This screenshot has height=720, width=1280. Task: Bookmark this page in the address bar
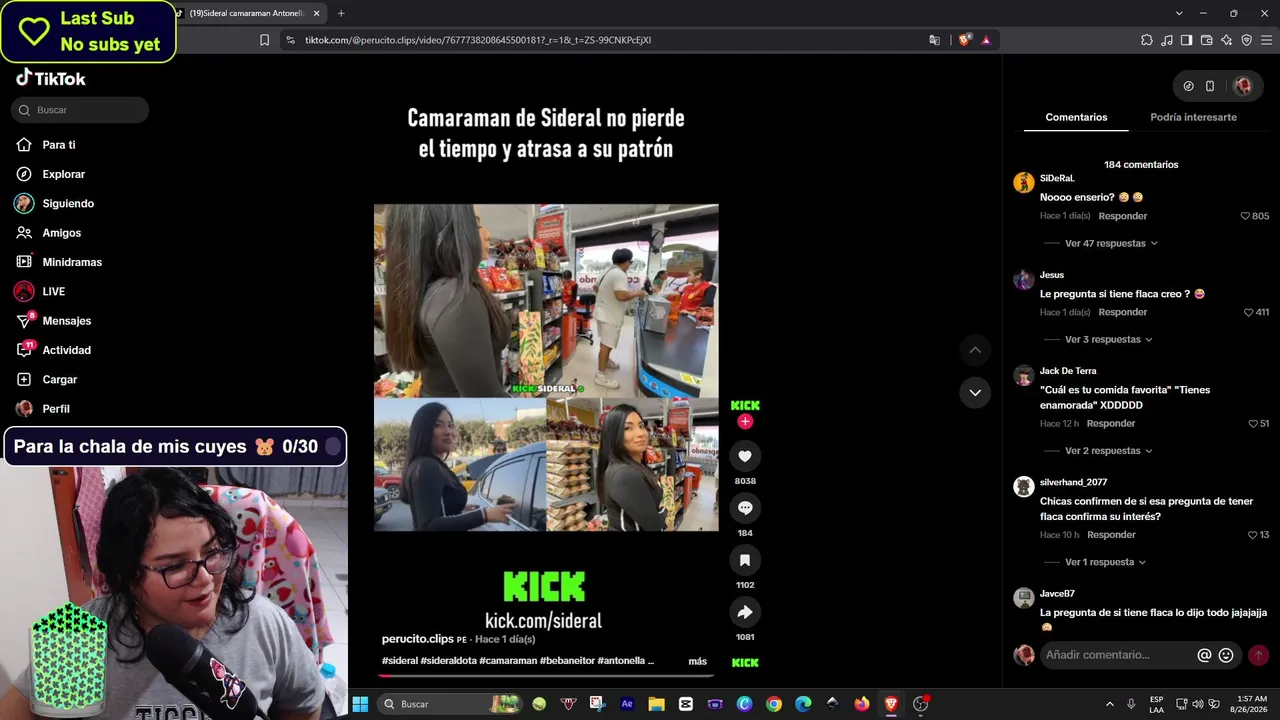pos(264,40)
